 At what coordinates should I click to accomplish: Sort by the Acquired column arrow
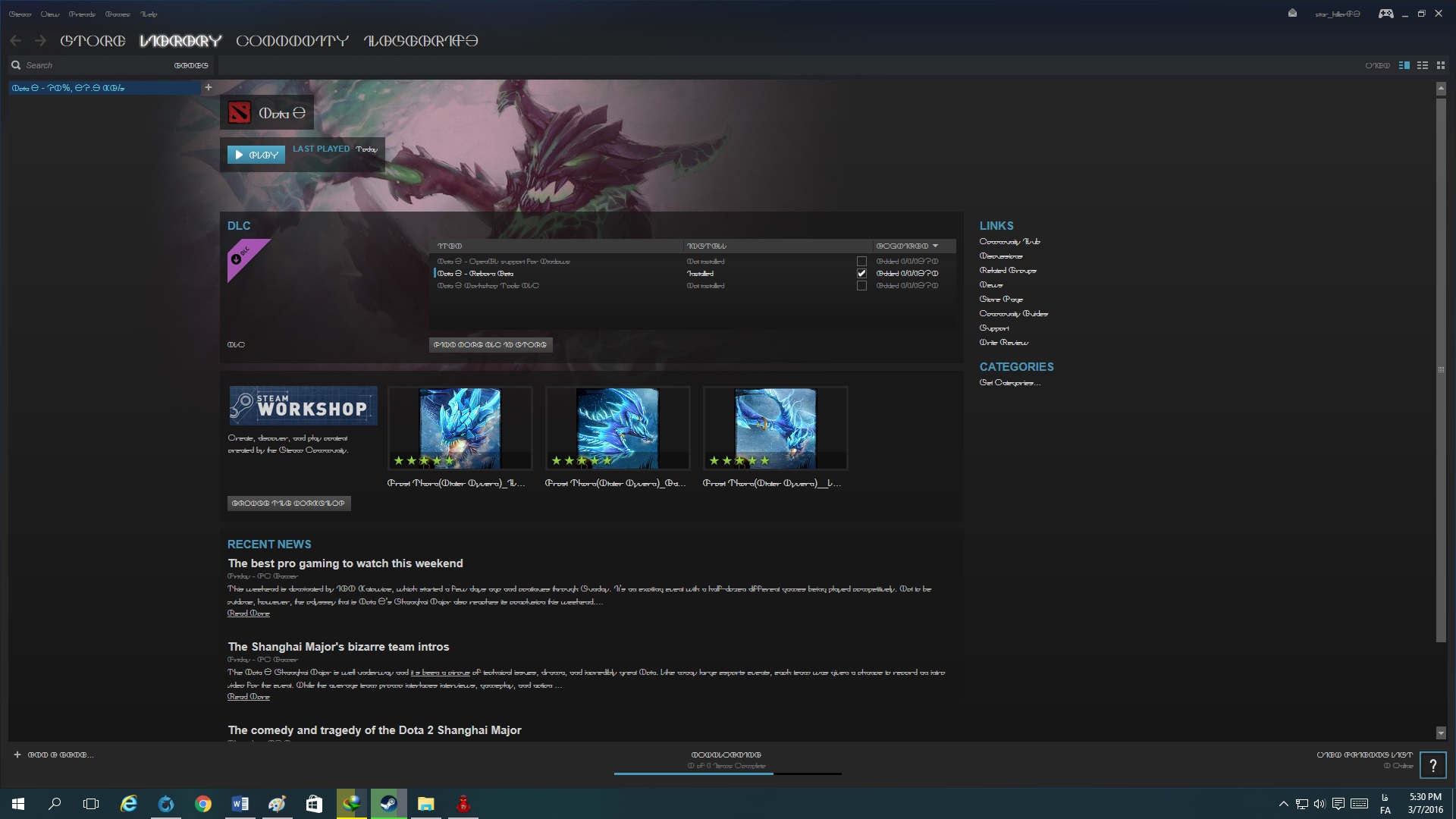click(935, 246)
